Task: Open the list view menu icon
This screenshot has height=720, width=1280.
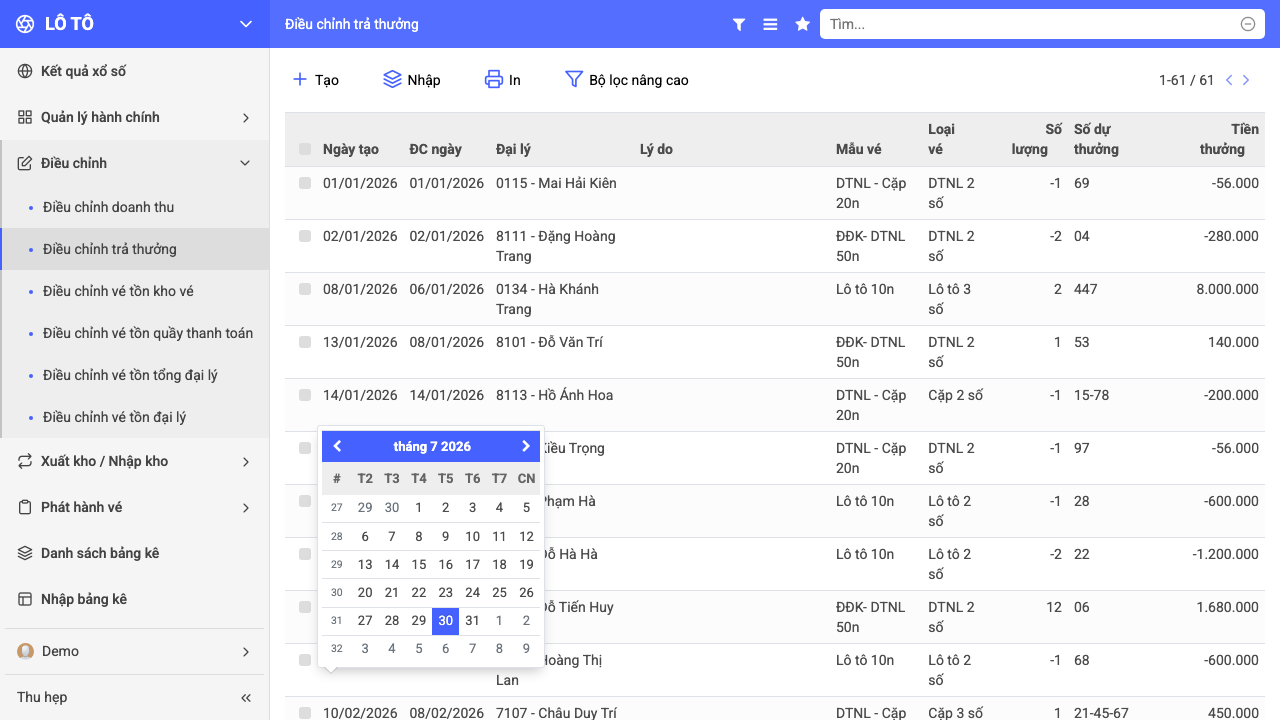Action: (770, 24)
